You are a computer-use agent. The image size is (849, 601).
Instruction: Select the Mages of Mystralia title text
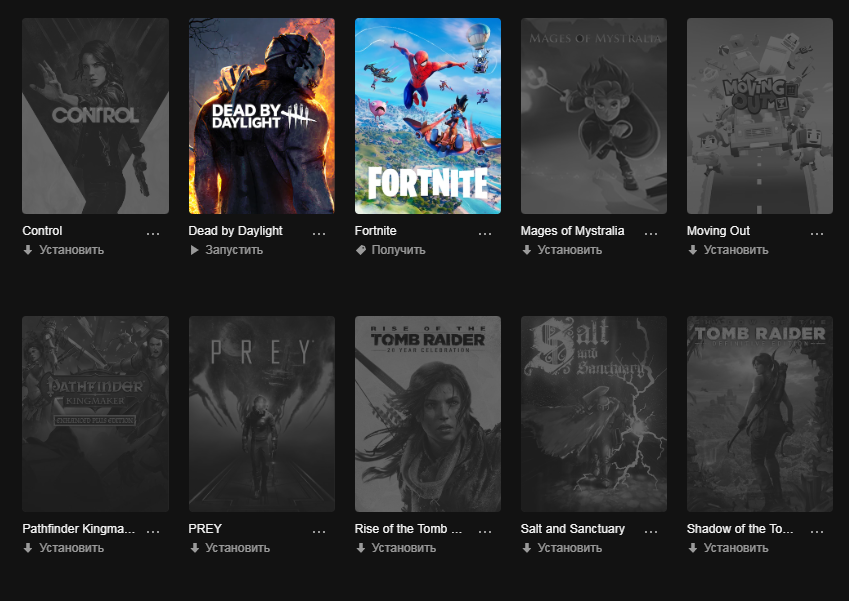click(x=572, y=231)
